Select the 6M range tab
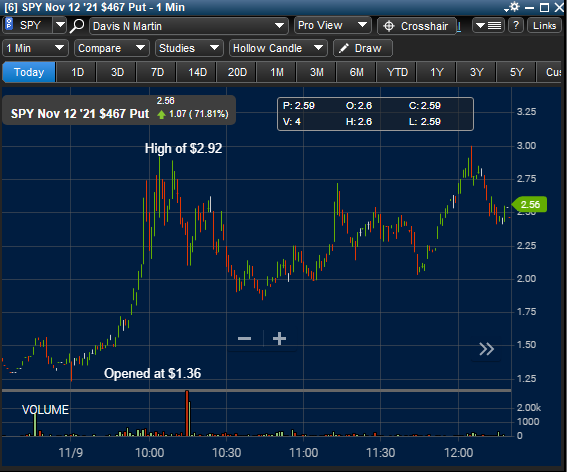The image size is (567, 472). (x=357, y=72)
